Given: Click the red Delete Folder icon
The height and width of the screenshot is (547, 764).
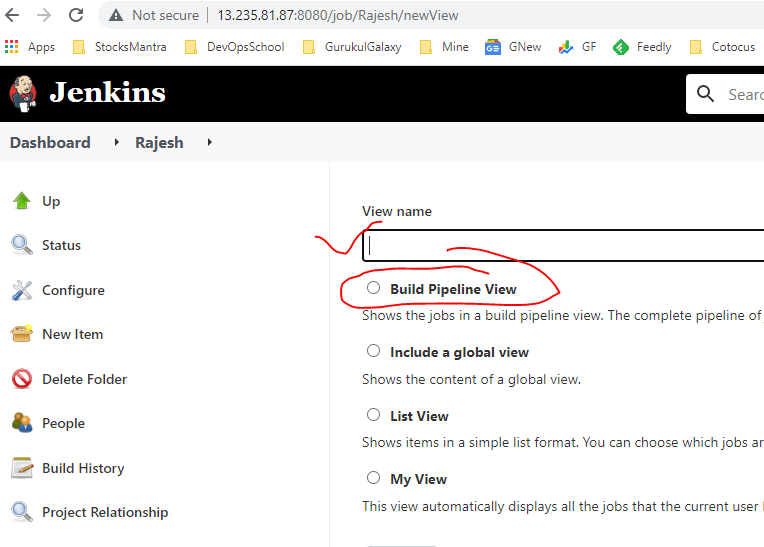Looking at the screenshot, I should pos(22,379).
